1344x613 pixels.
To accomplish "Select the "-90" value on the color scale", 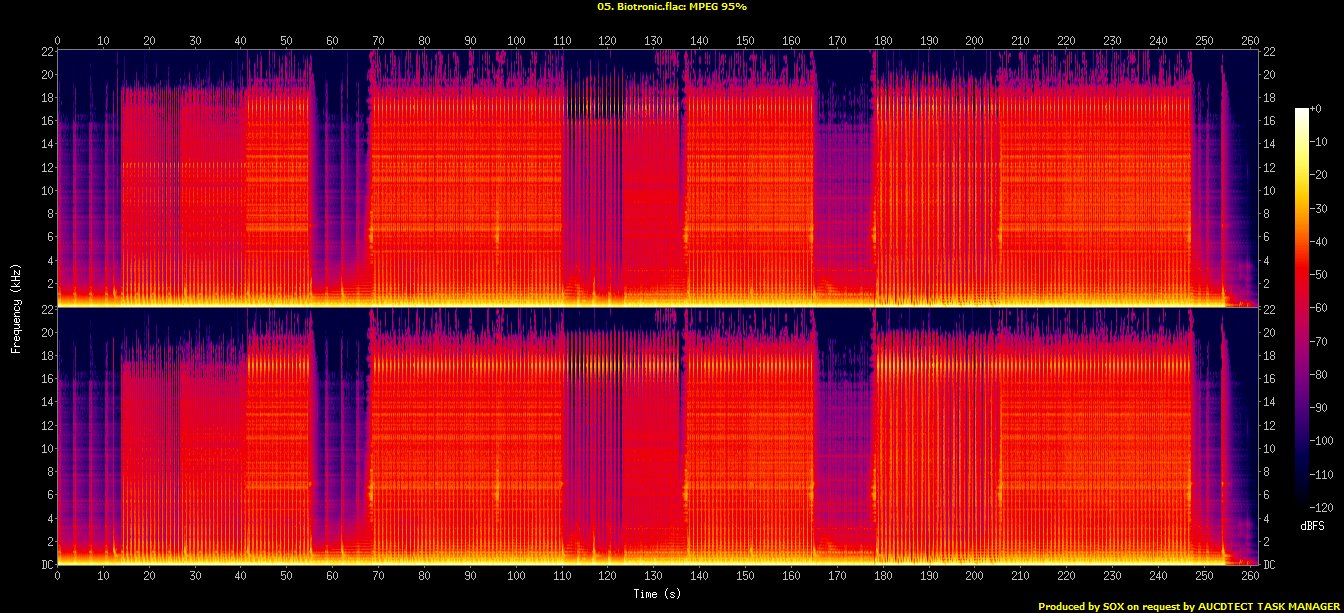I will pyautogui.click(x=1318, y=407).
